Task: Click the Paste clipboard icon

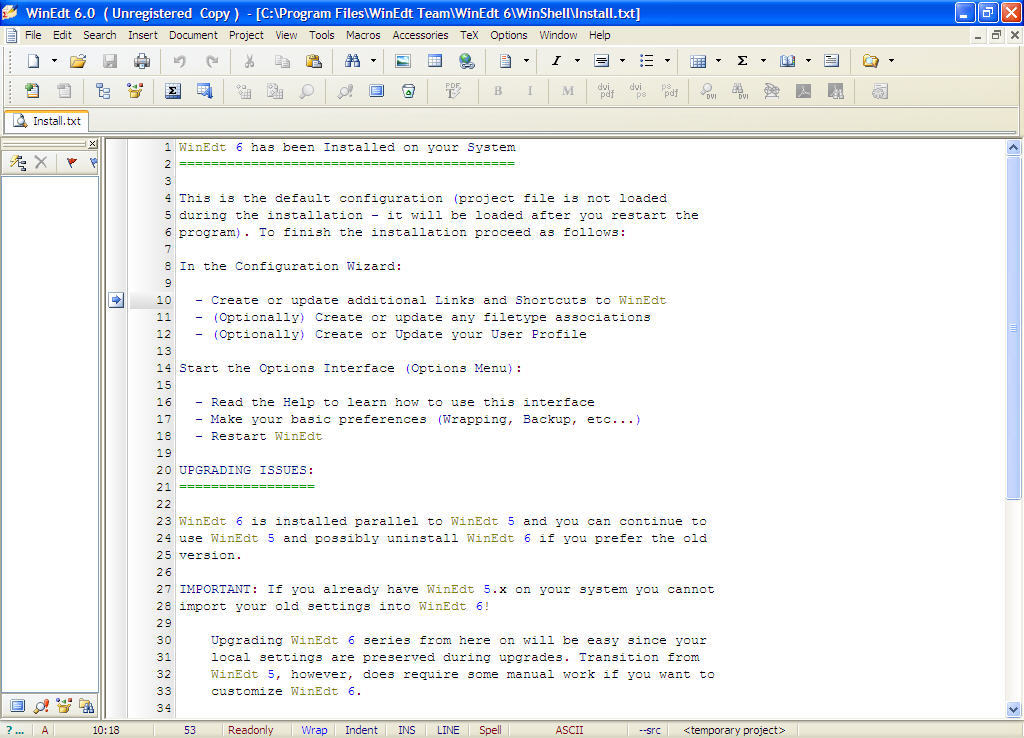Action: pyautogui.click(x=314, y=61)
